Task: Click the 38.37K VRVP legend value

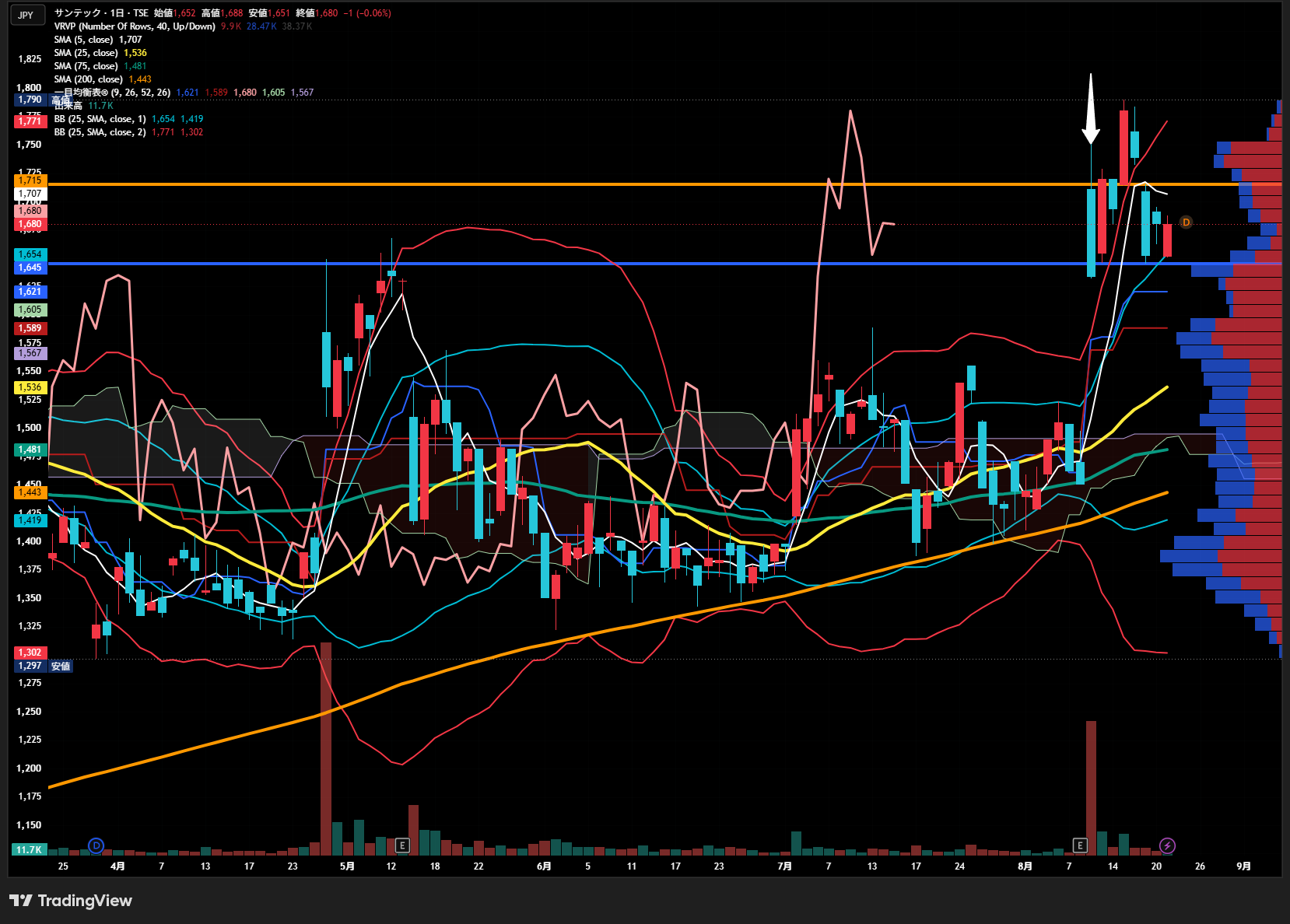Action: point(297,26)
